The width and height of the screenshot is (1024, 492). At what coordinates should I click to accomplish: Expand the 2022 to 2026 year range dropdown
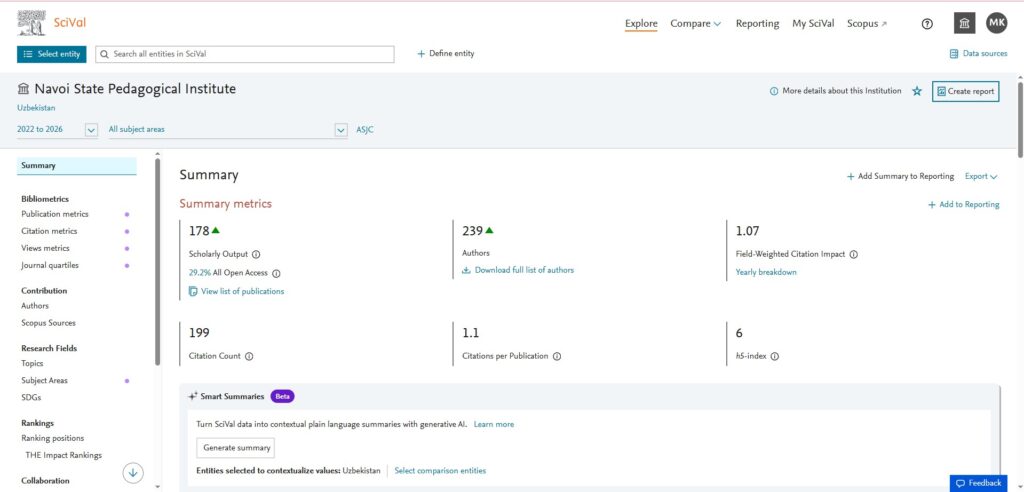click(x=91, y=130)
